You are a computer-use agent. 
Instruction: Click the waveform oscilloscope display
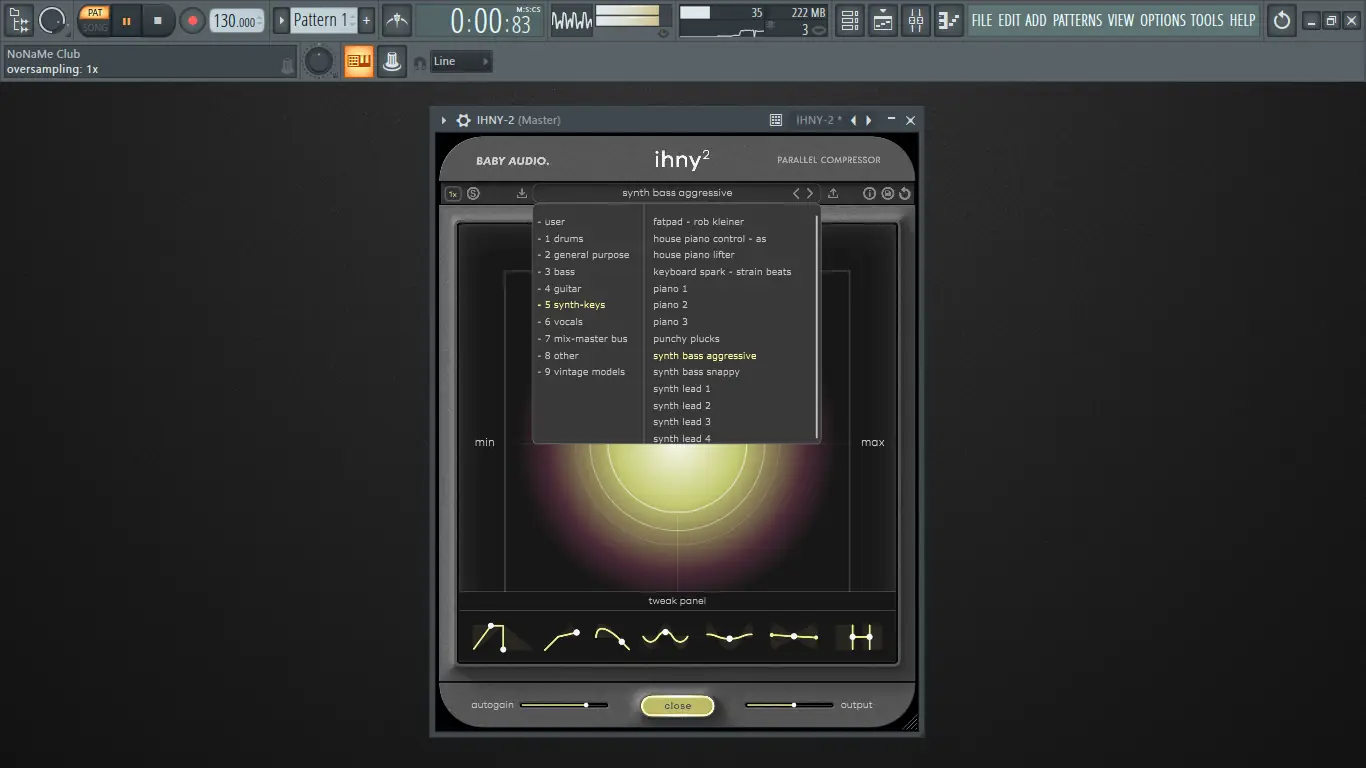[571, 20]
